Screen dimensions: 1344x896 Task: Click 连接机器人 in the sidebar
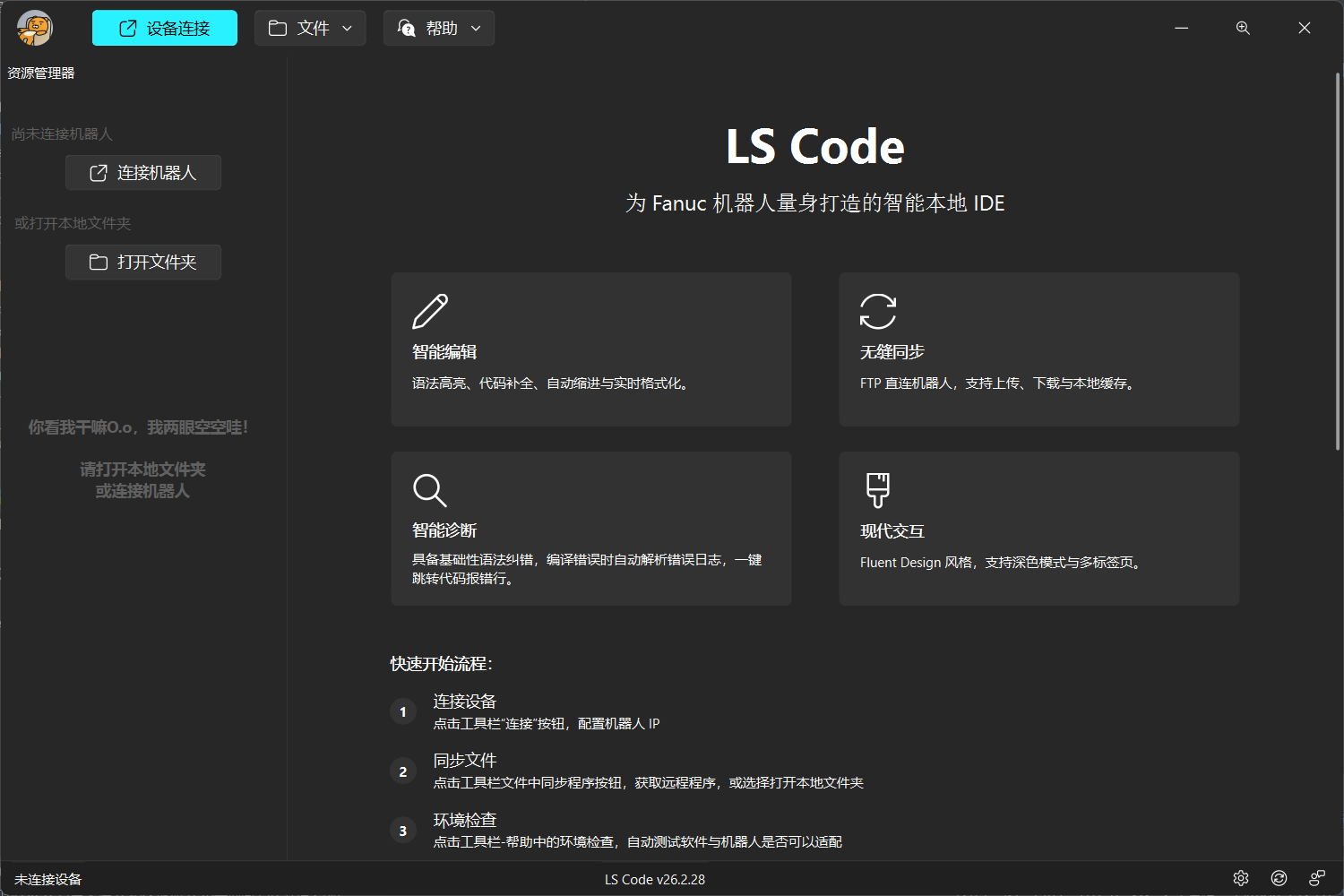coord(143,173)
